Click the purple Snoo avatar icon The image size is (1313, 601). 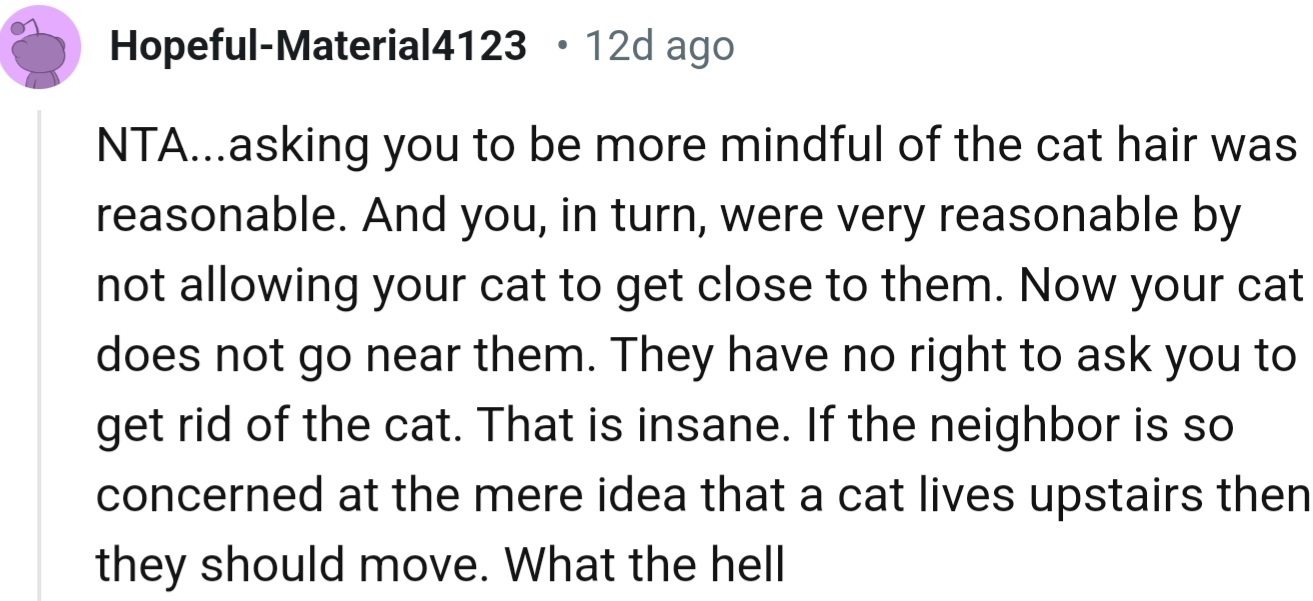40,46
